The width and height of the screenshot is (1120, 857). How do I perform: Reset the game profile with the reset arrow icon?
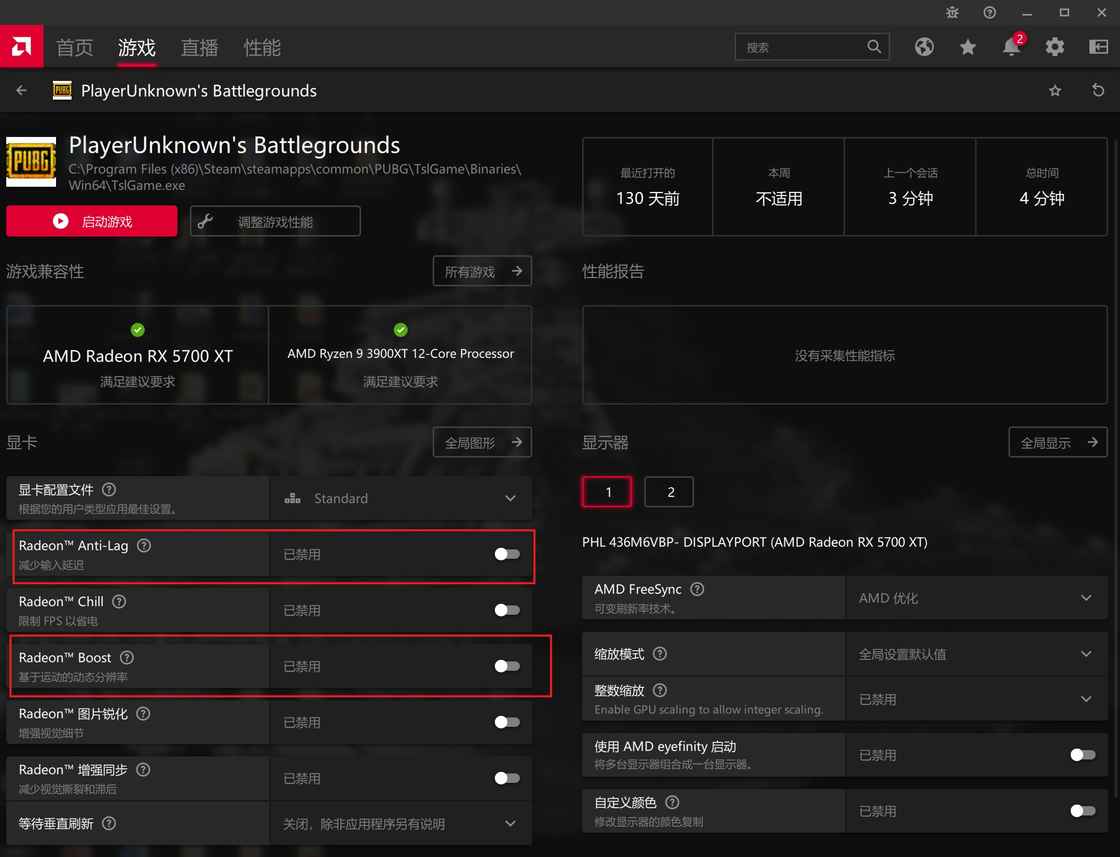click(1098, 90)
